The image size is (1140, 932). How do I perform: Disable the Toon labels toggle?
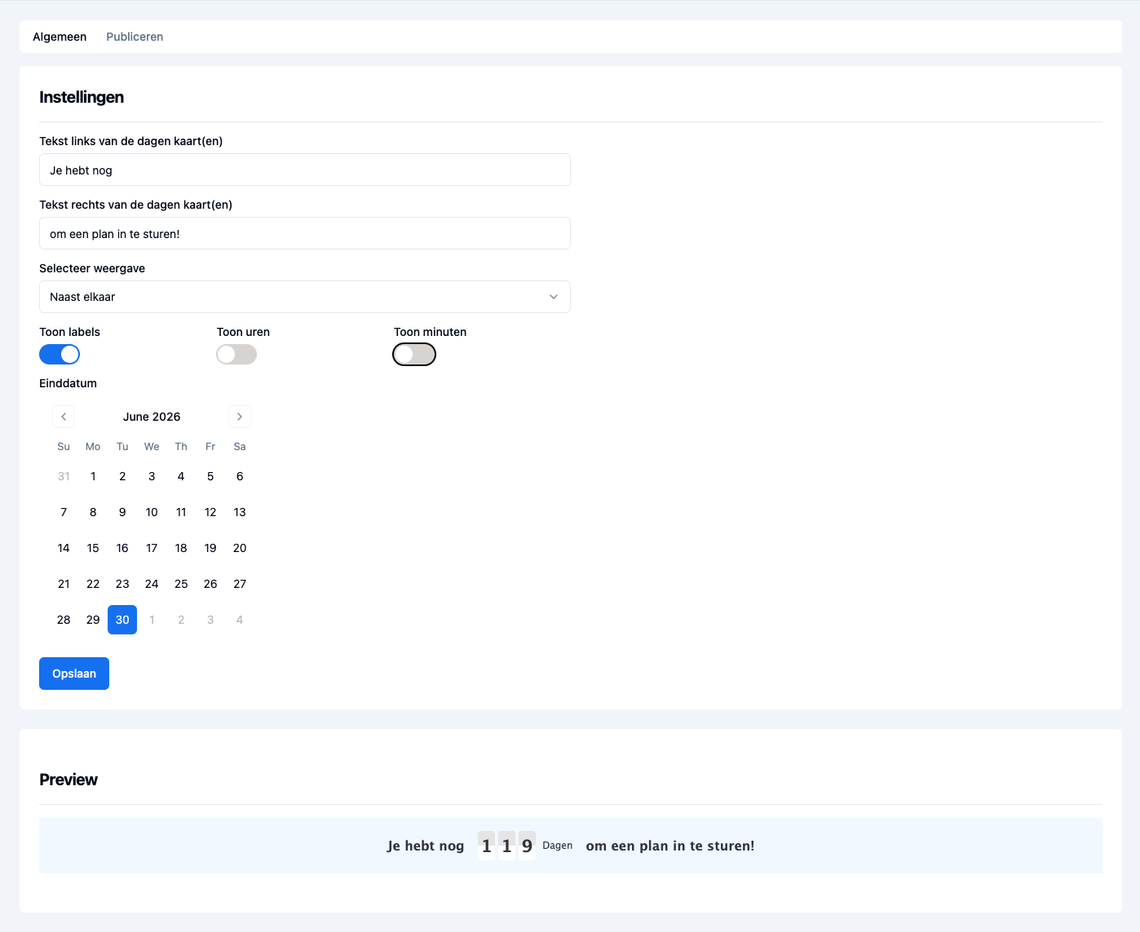point(60,354)
